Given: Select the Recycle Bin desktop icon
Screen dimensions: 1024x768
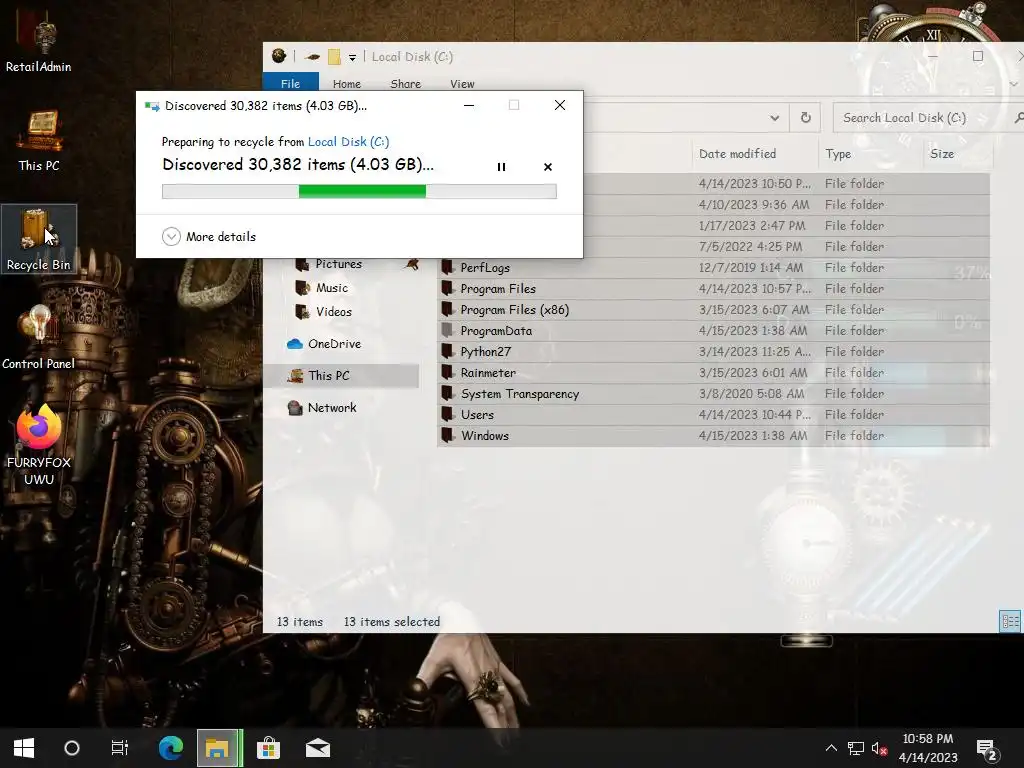Looking at the screenshot, I should coord(39,238).
